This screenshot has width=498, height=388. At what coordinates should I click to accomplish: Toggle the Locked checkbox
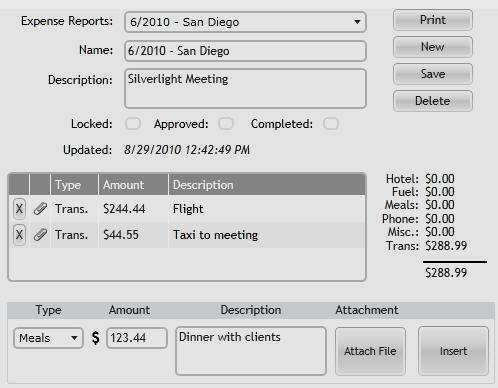133,124
